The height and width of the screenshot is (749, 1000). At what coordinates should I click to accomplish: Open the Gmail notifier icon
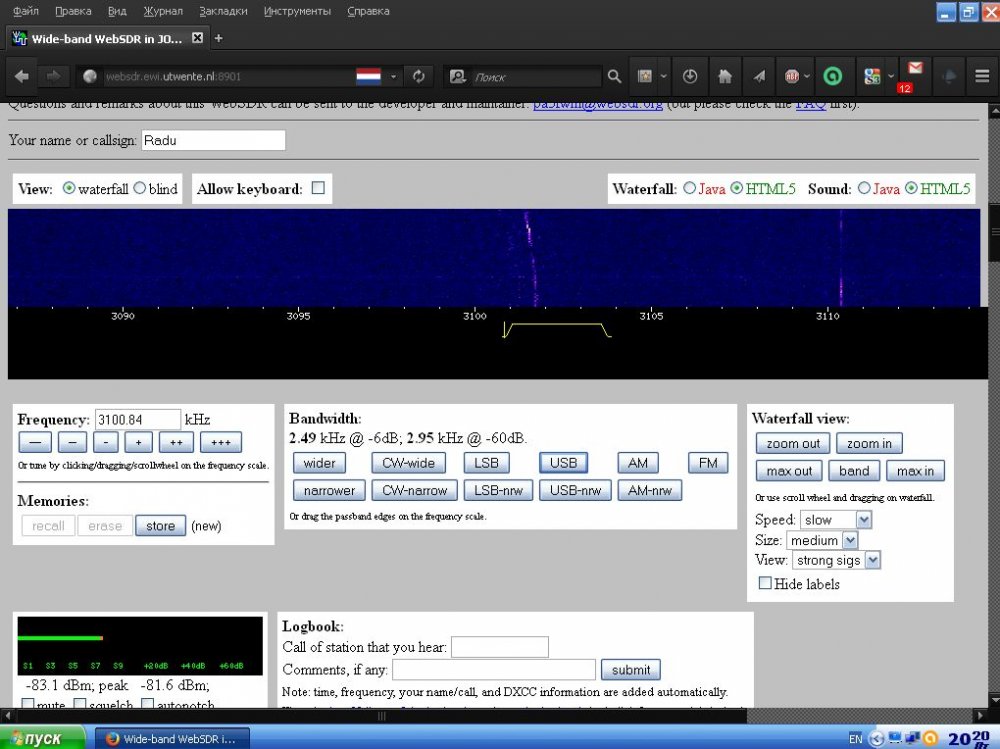[x=914, y=70]
